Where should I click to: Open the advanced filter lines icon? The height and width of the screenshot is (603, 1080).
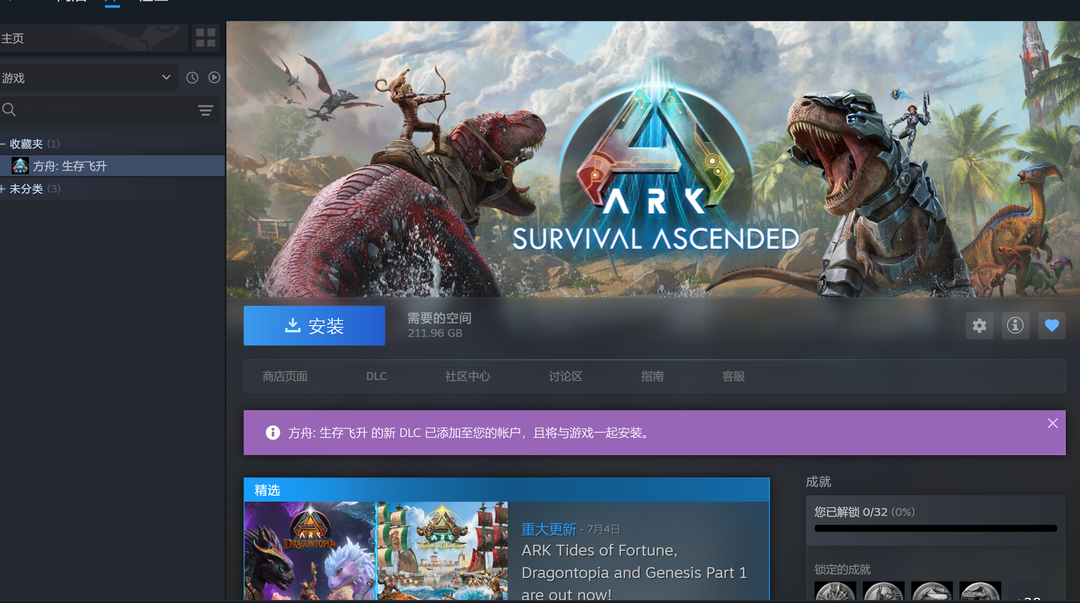[205, 110]
